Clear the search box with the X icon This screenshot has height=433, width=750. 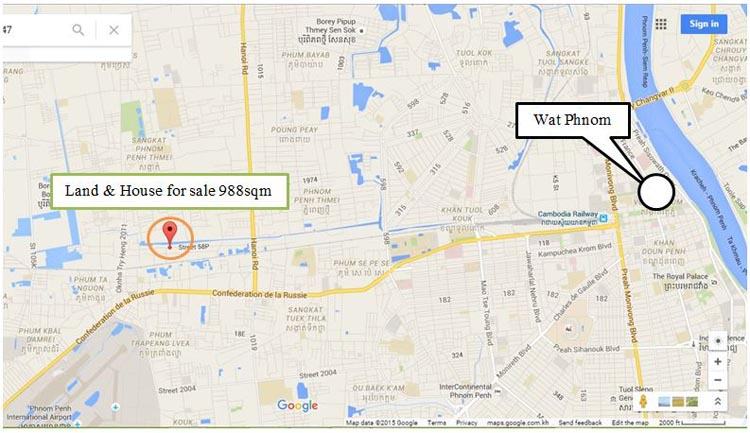coord(114,30)
